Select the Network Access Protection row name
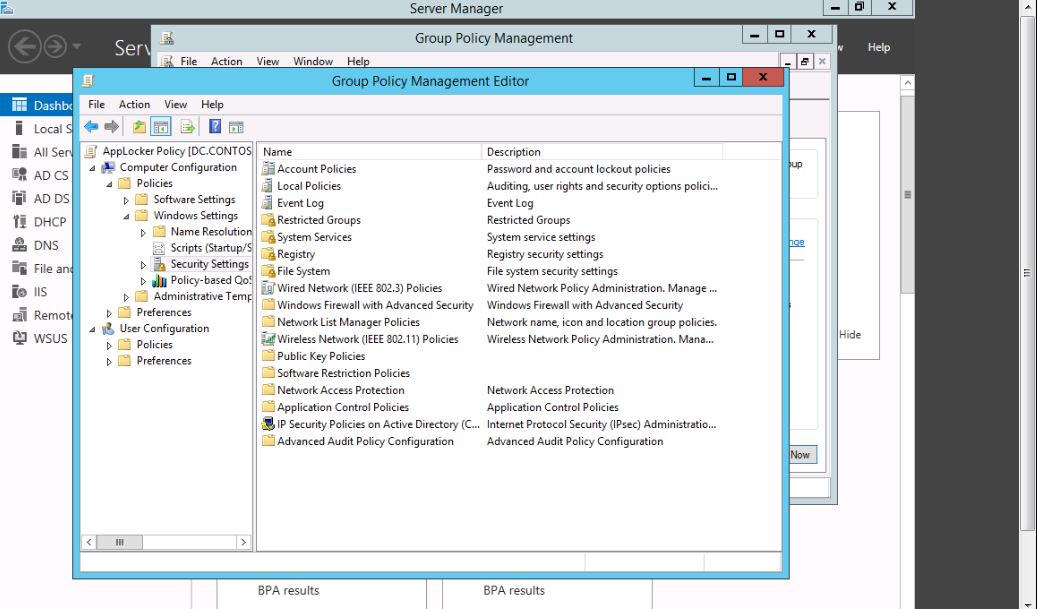This screenshot has height=609, width=1037. [x=341, y=390]
